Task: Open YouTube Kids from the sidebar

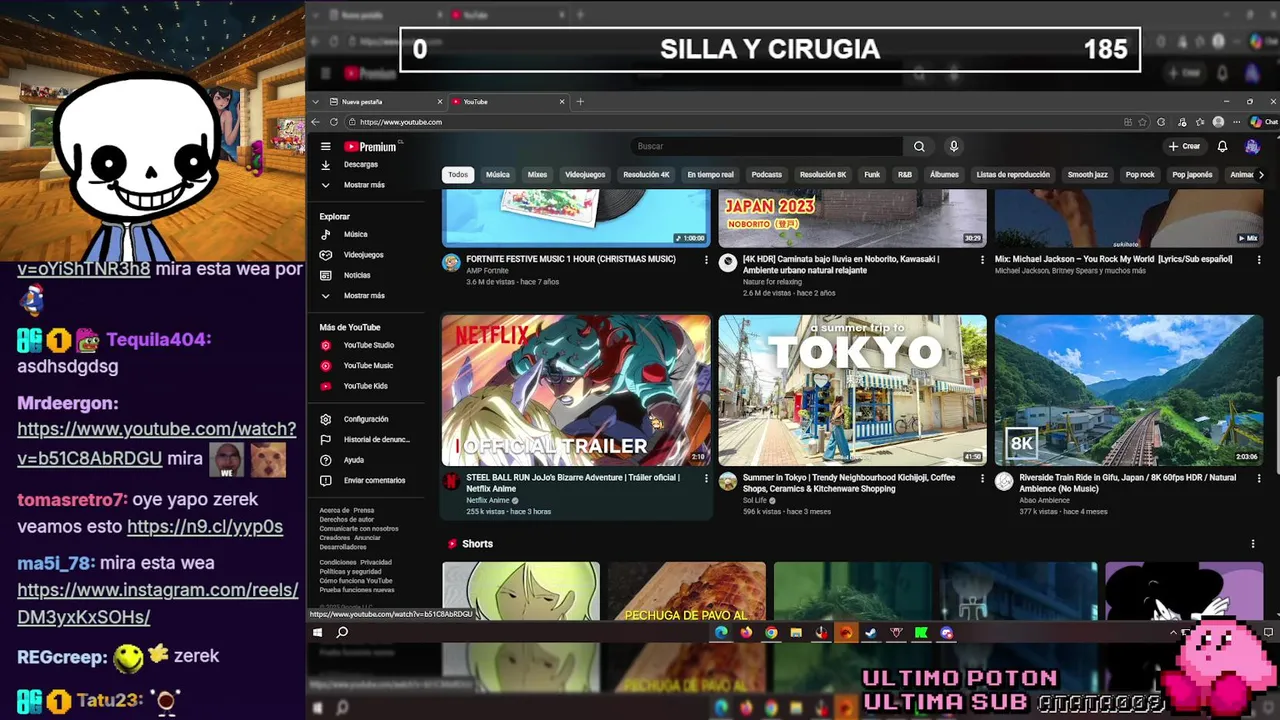Action: pyautogui.click(x=365, y=386)
